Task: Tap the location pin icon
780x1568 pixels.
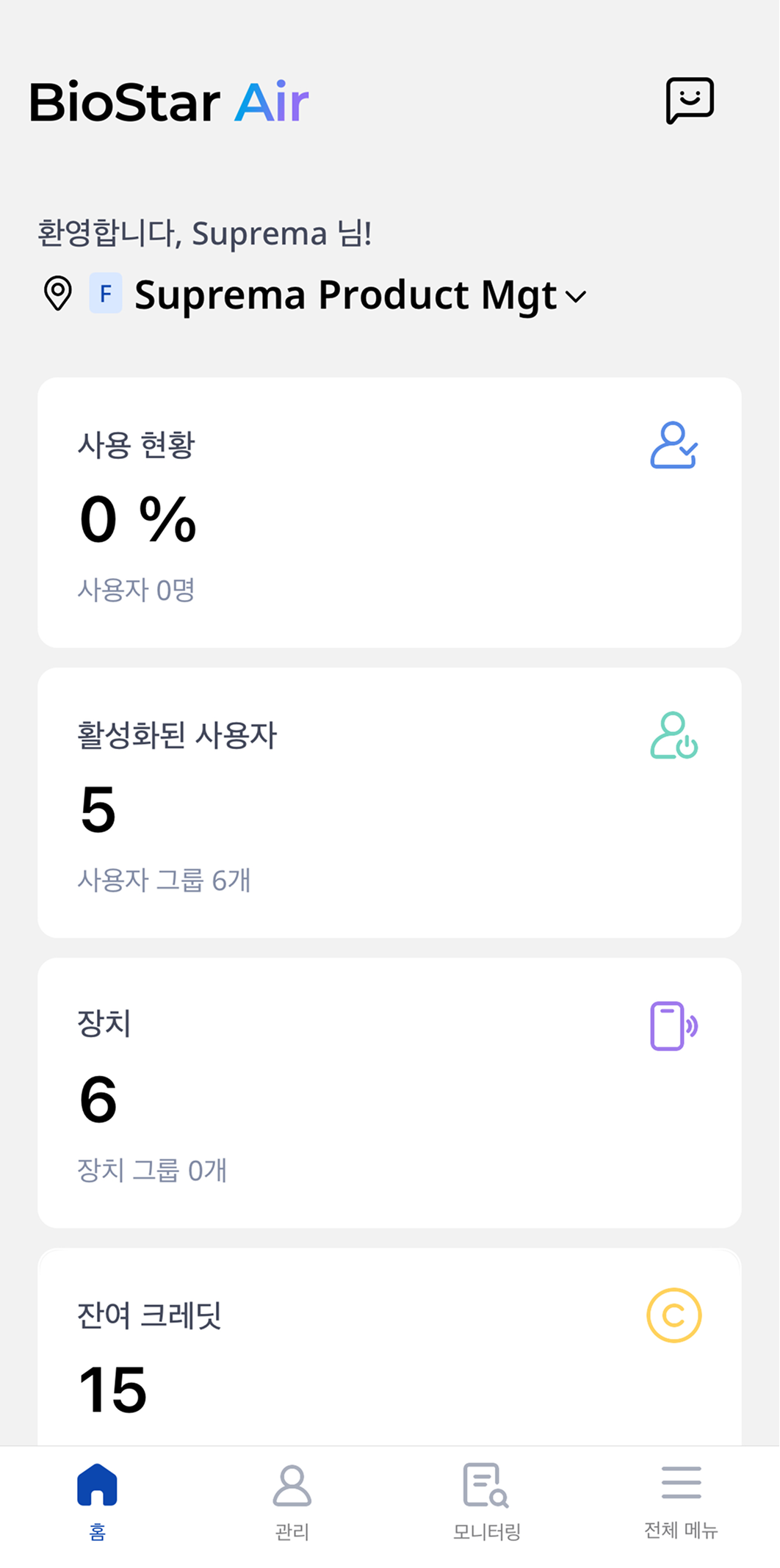Action: point(58,294)
